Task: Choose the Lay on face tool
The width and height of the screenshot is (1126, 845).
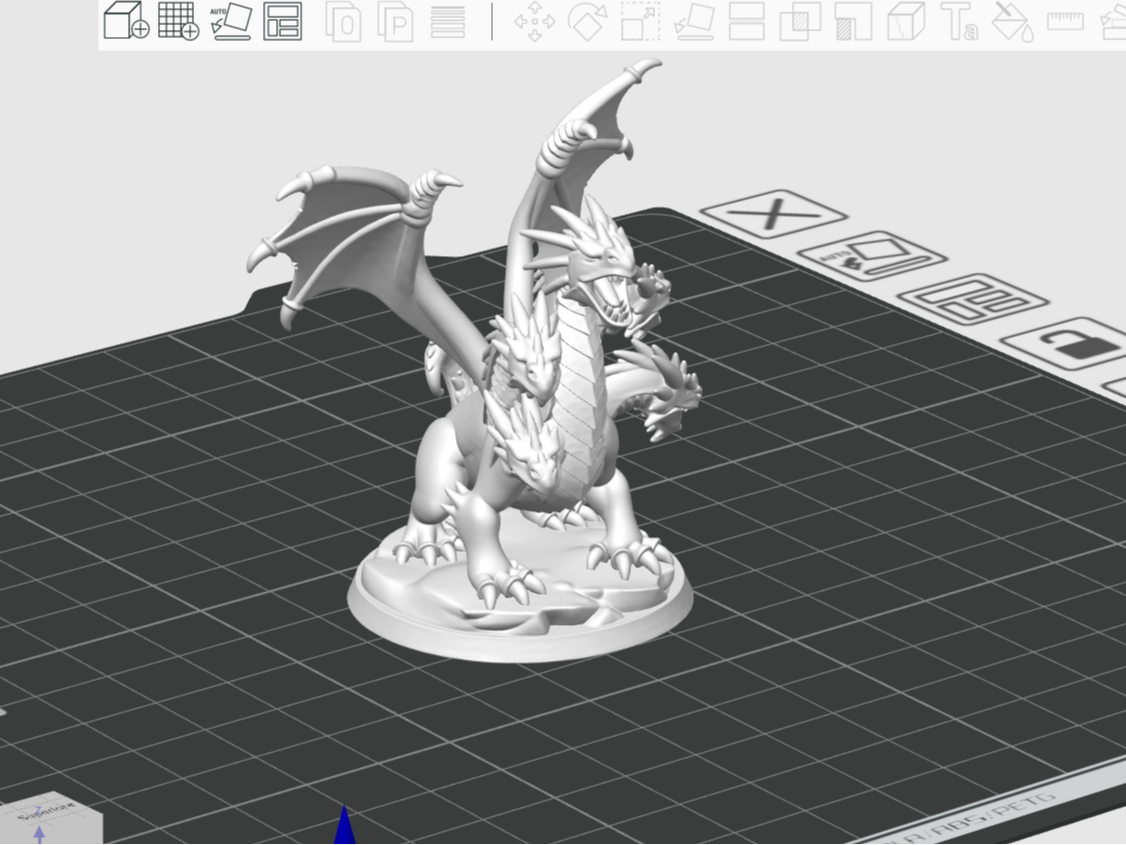Action: click(x=694, y=22)
